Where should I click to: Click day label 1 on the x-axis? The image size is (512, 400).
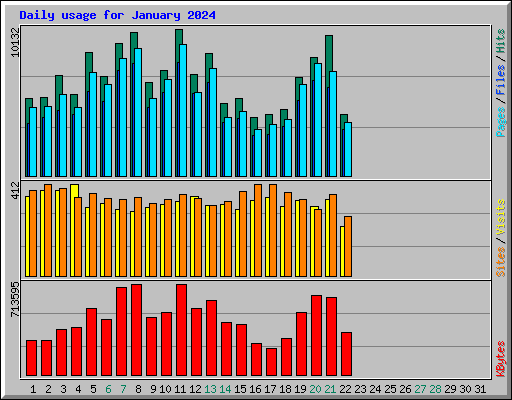[x=33, y=389]
